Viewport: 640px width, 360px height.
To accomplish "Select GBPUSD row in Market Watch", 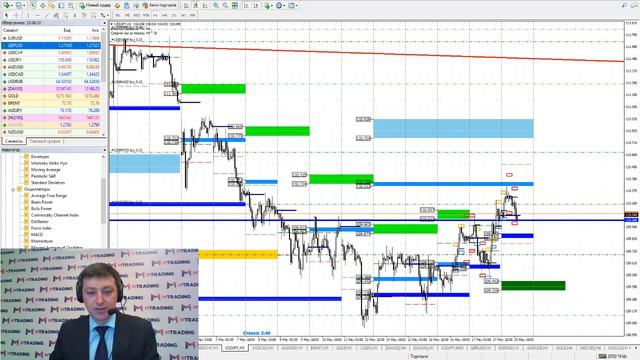I will click(x=51, y=45).
